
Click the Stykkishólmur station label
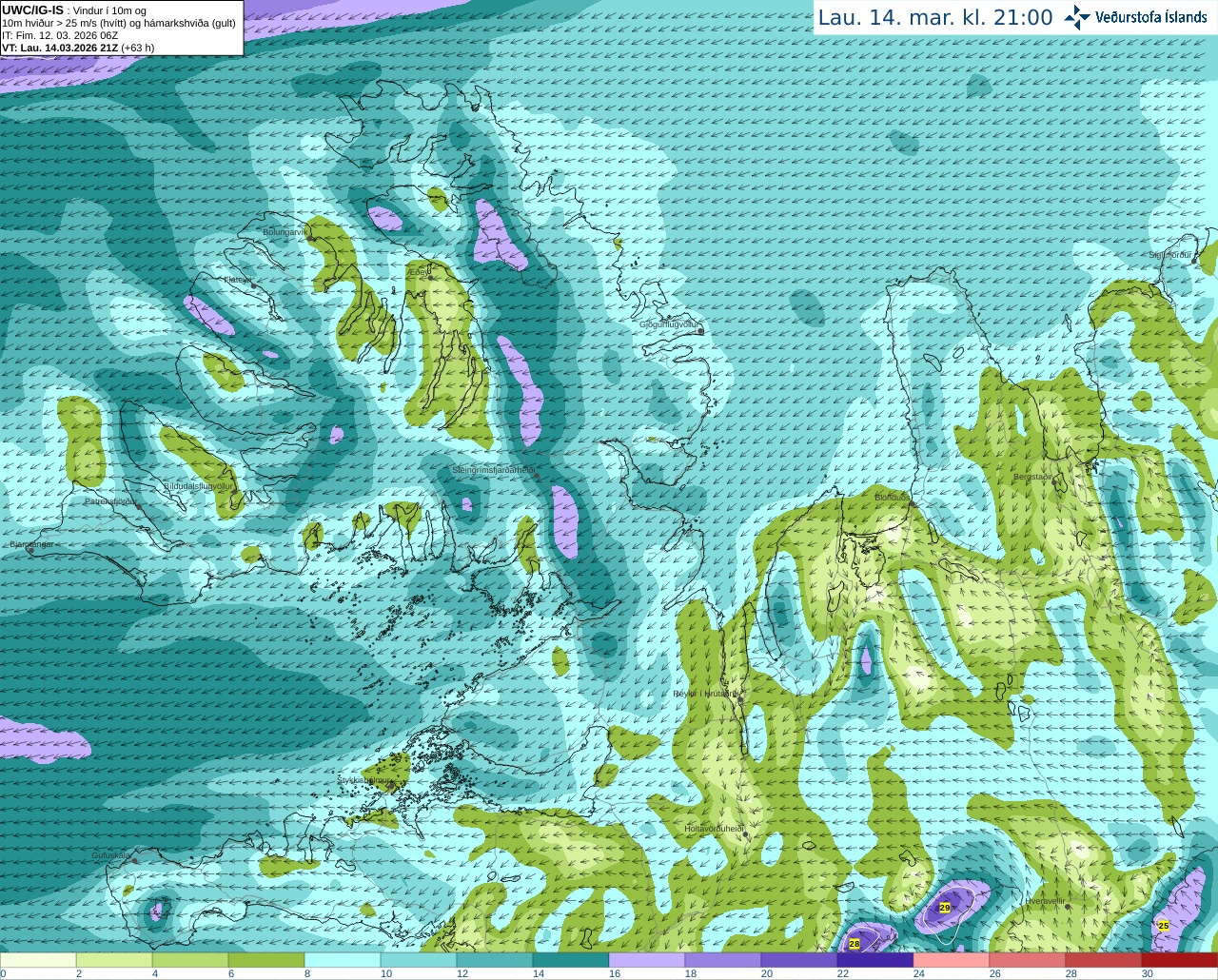point(364,780)
